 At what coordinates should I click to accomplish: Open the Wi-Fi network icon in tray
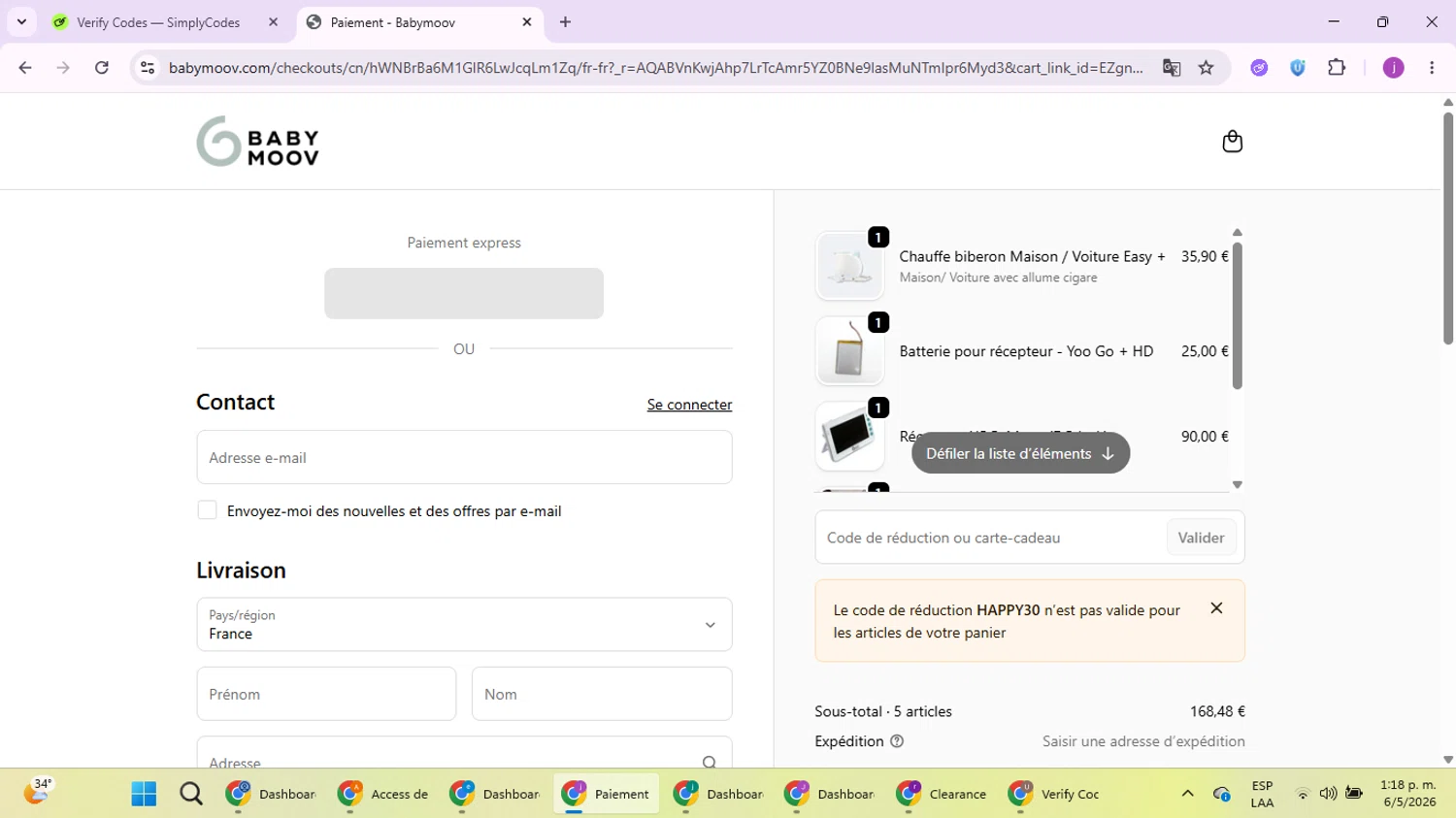click(x=1303, y=794)
